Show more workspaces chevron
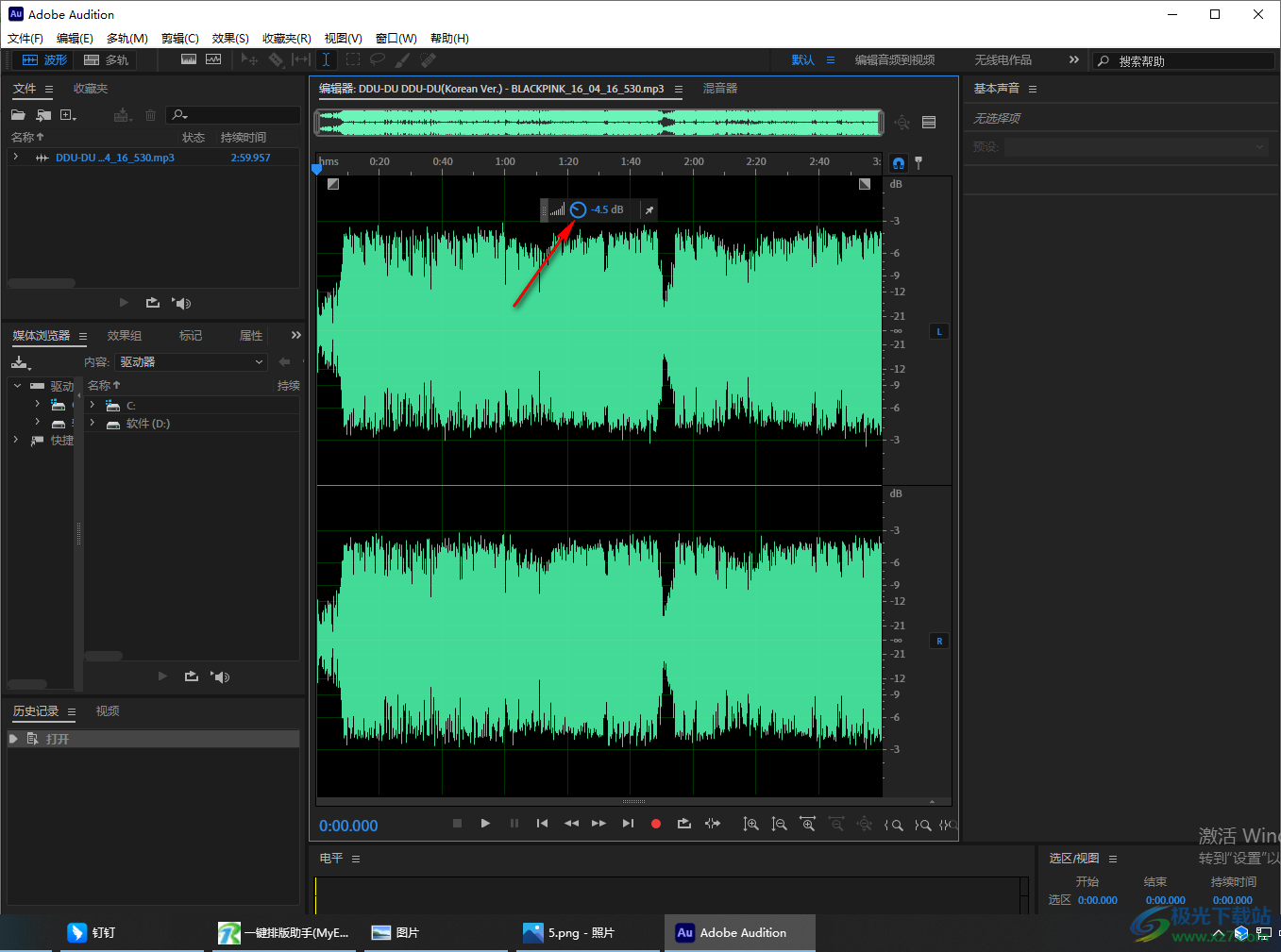 [x=1073, y=59]
